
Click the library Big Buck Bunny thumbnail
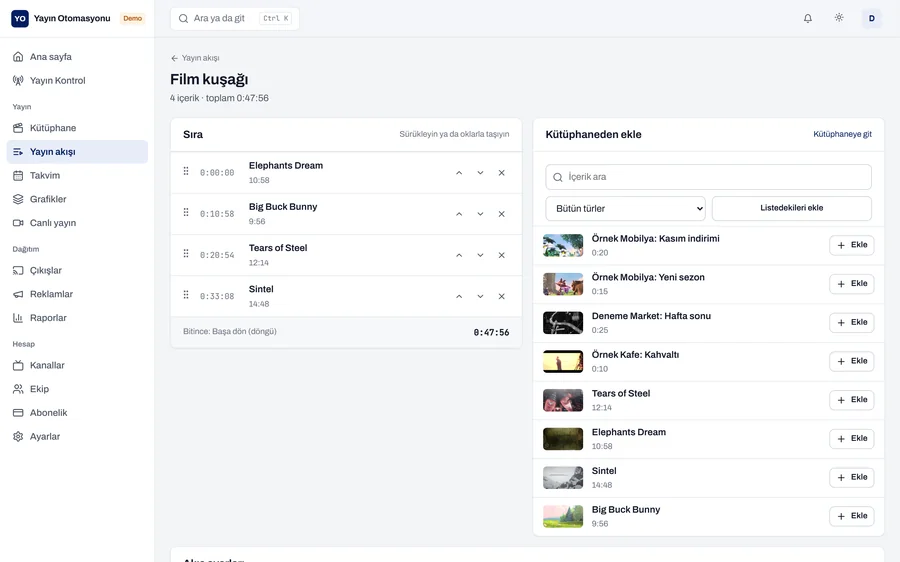(563, 516)
